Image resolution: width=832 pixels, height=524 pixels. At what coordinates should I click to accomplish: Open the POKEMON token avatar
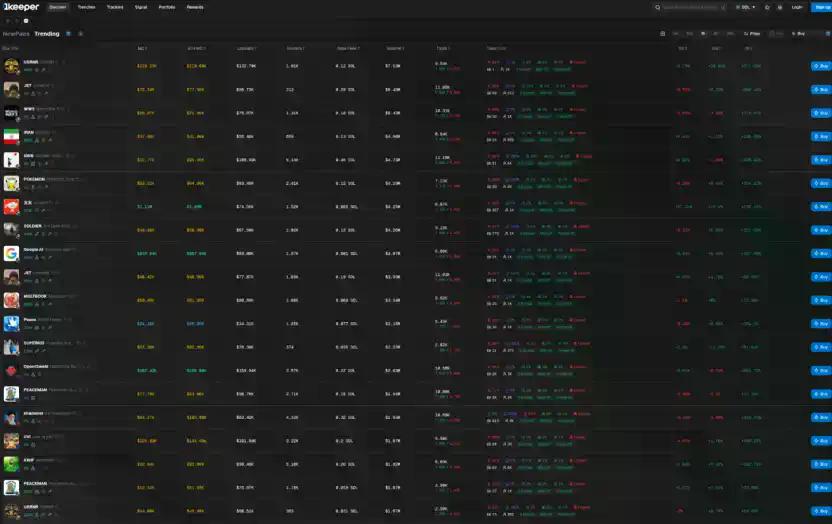click(11, 183)
